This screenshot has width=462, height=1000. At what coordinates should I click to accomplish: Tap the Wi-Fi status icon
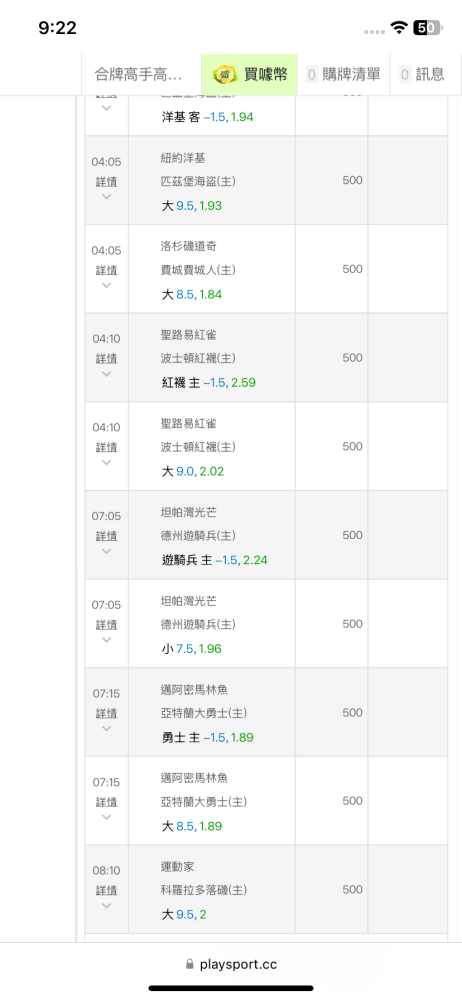pyautogui.click(x=399, y=27)
